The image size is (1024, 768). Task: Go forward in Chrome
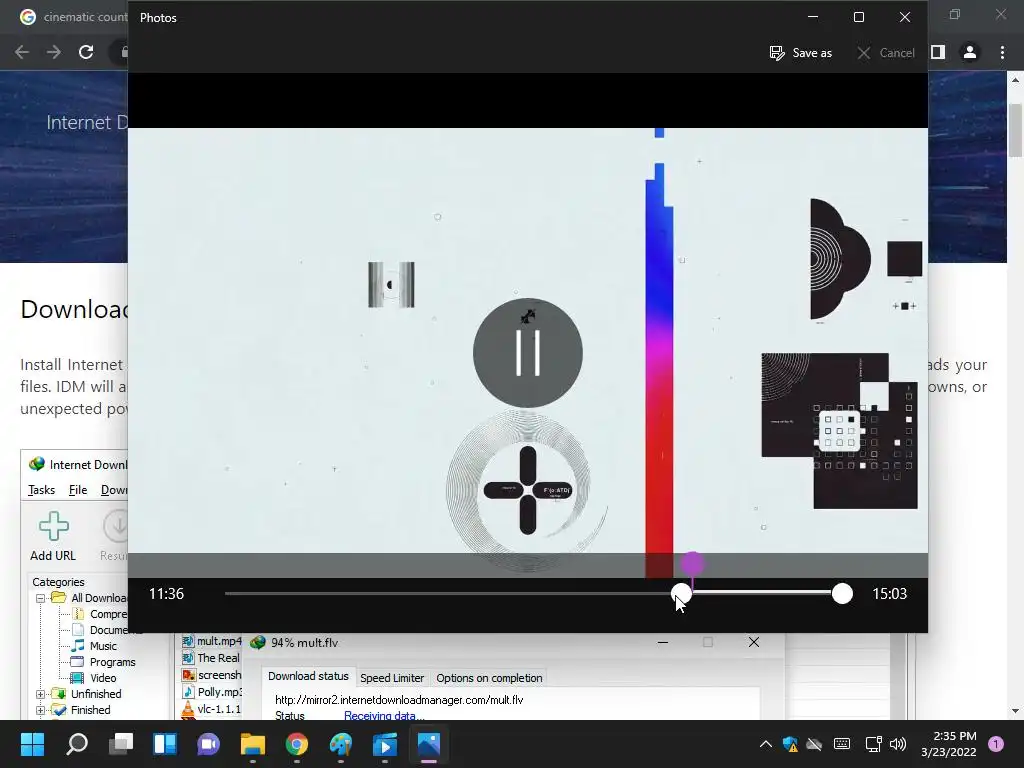[x=54, y=52]
